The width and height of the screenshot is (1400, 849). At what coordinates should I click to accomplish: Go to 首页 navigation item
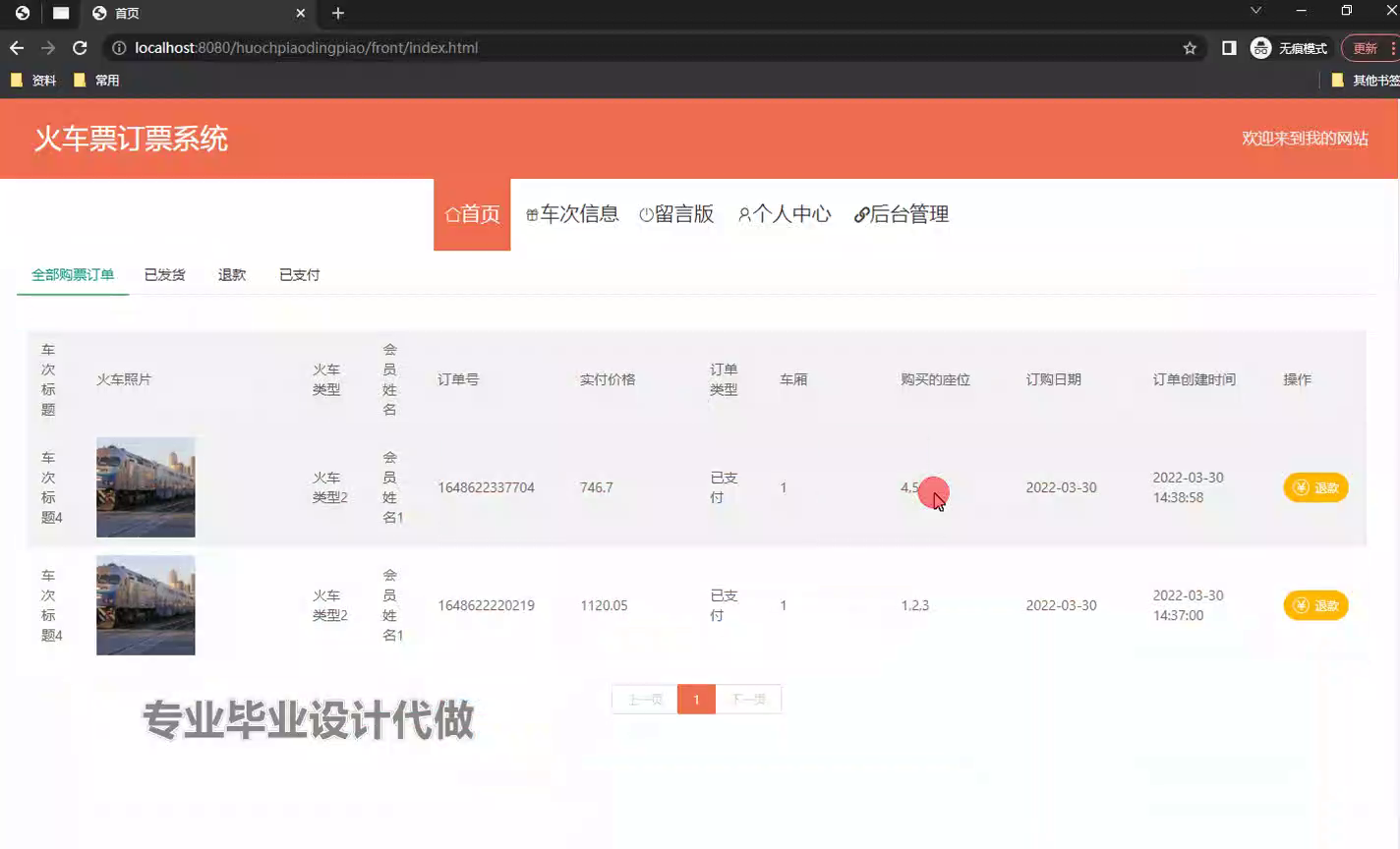[472, 214]
